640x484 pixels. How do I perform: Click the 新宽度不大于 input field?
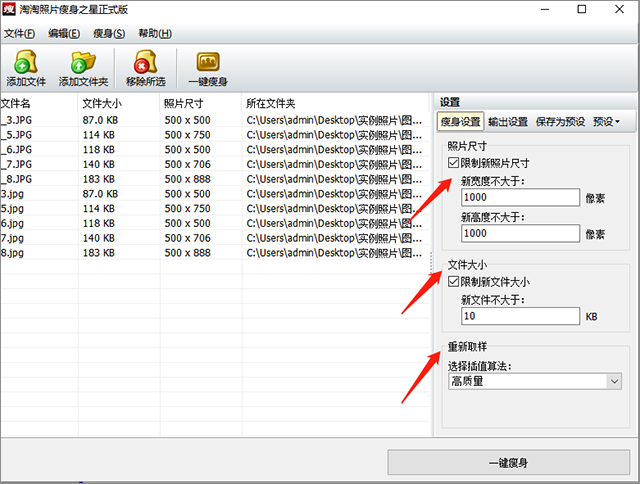click(520, 198)
